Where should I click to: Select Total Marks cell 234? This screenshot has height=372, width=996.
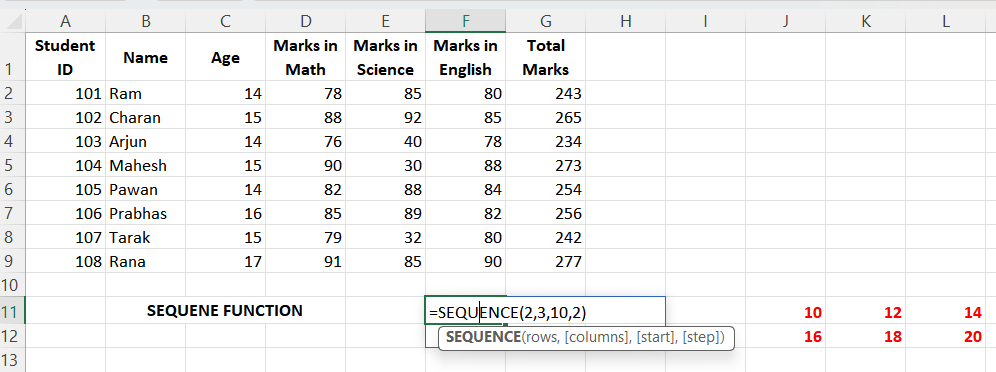tap(546, 142)
